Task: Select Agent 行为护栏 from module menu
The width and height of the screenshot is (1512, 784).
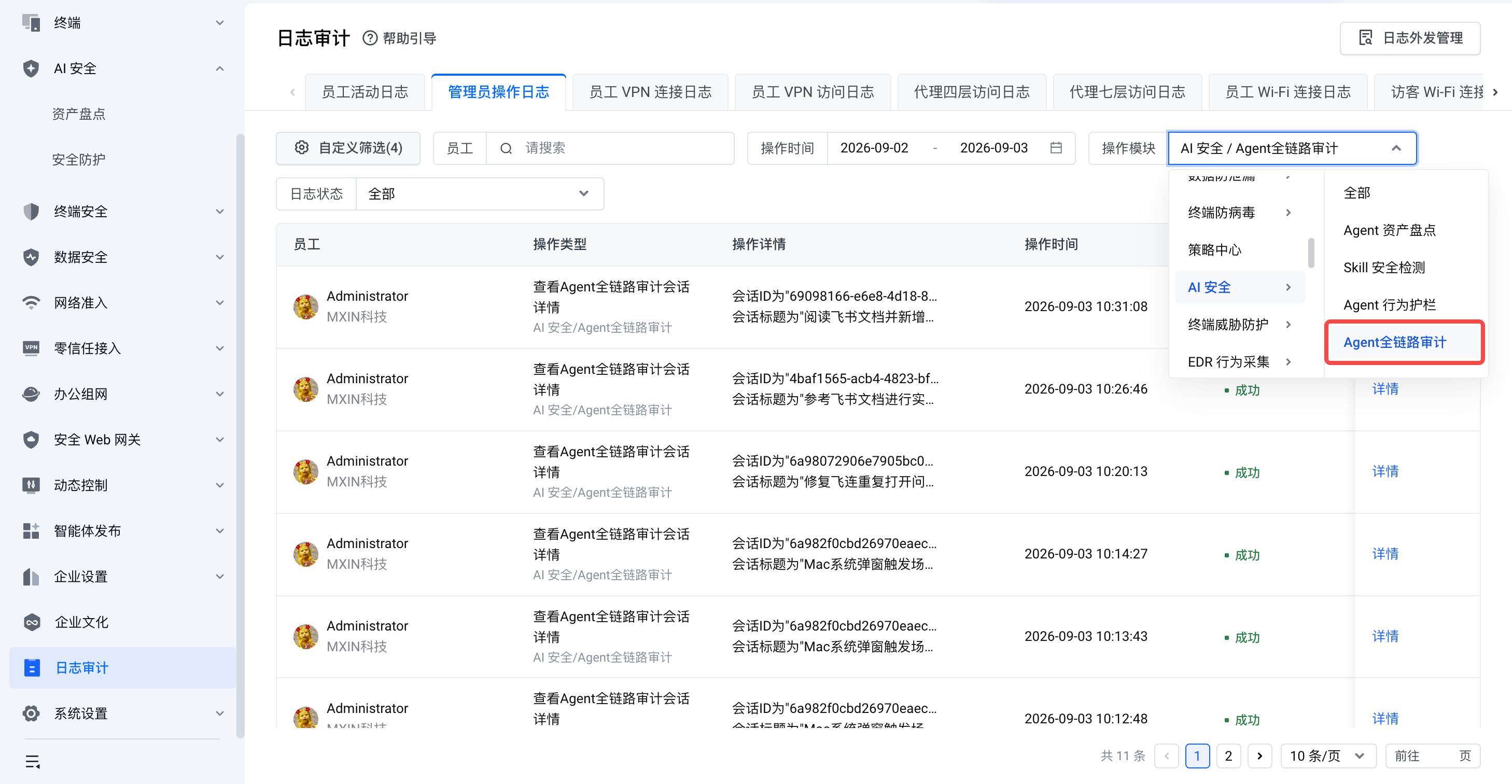Action: click(1389, 304)
